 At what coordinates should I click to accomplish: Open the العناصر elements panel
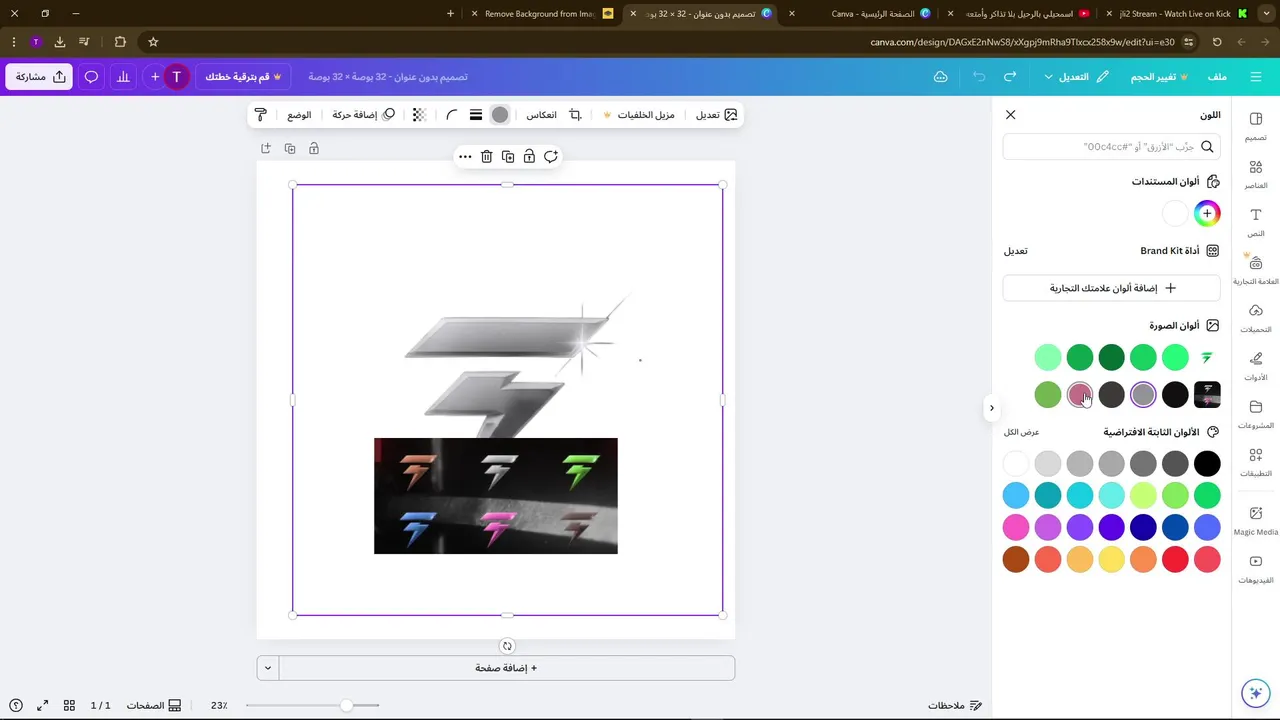1256,174
